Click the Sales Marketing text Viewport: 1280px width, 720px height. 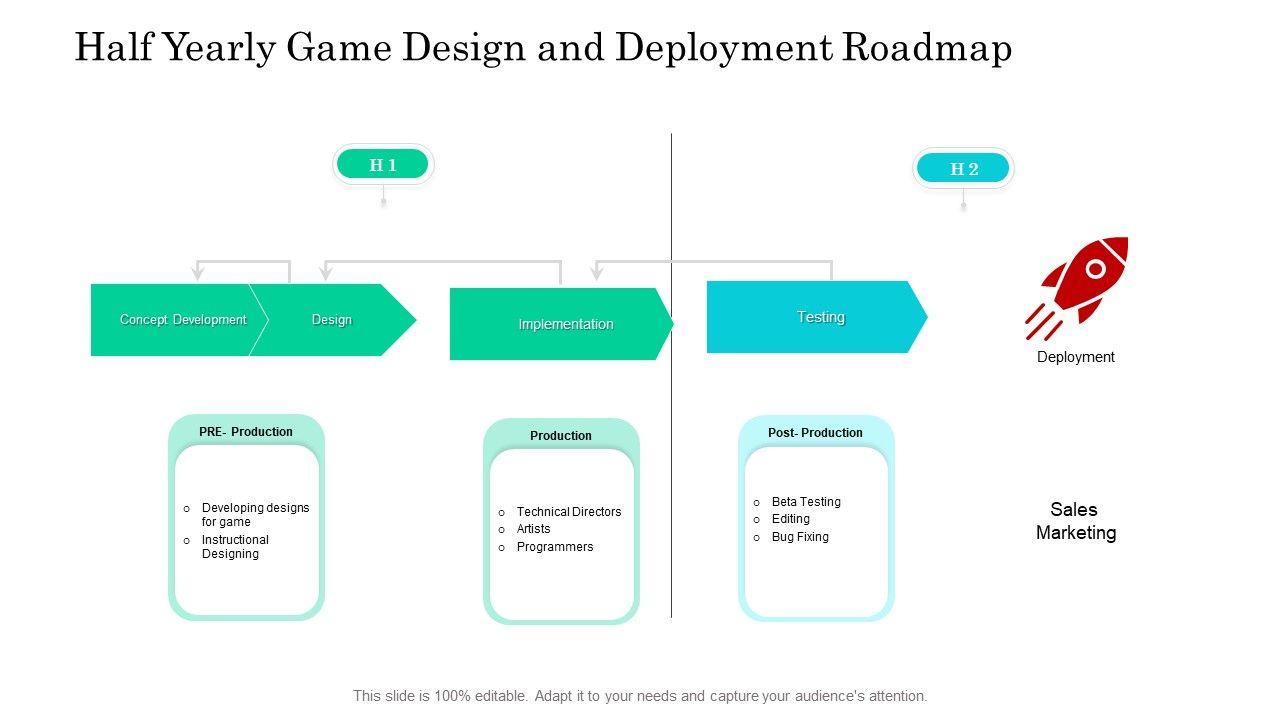point(1076,521)
